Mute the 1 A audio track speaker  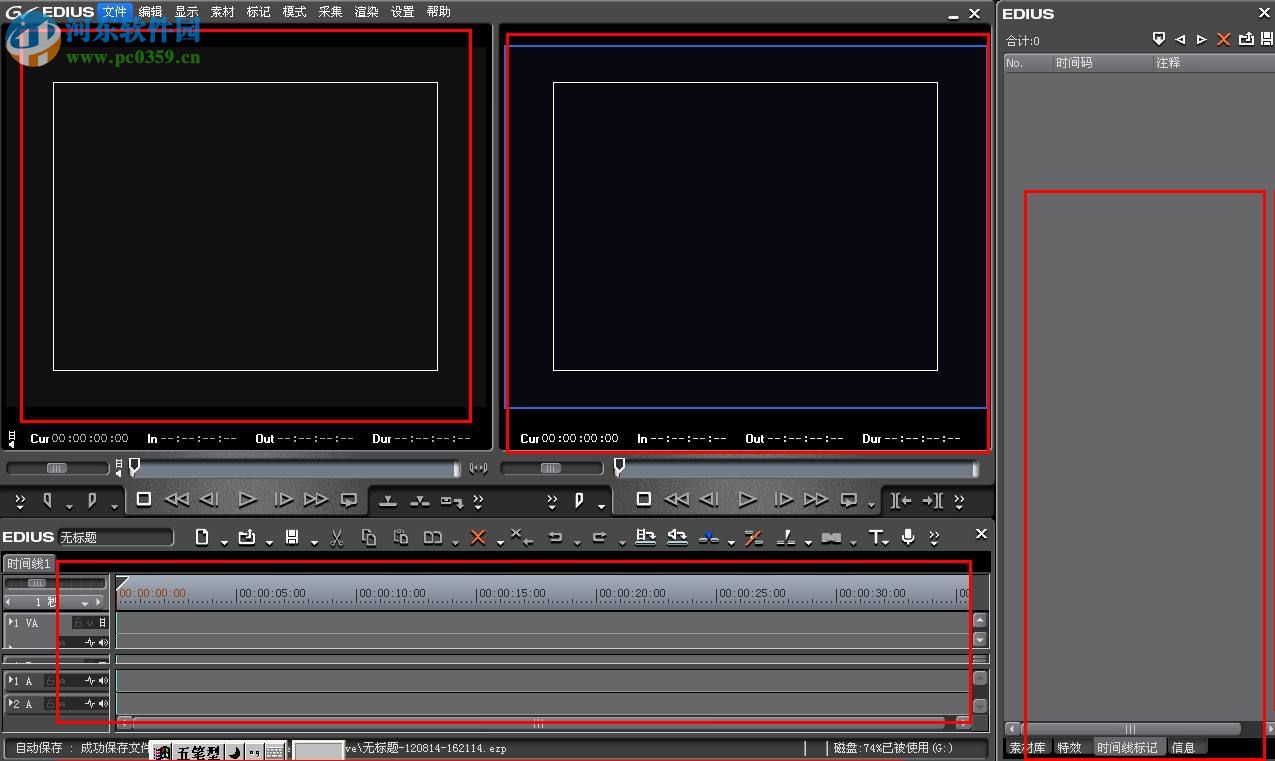103,681
